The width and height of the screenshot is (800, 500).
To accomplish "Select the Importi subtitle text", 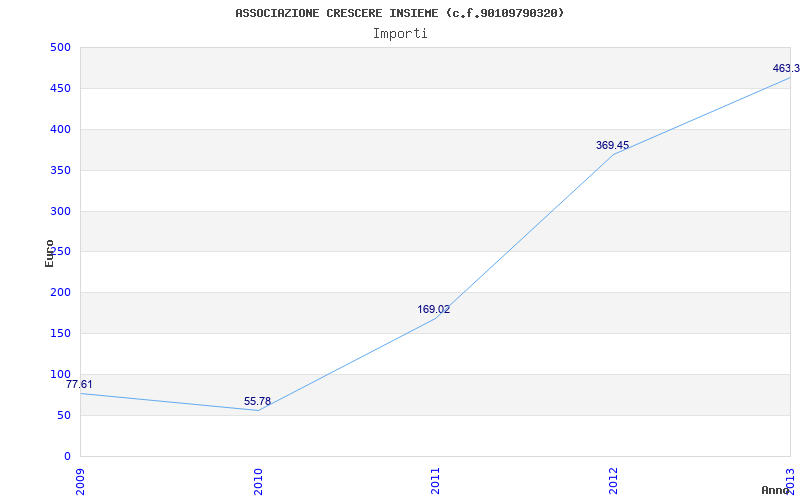I will pos(399,34).
